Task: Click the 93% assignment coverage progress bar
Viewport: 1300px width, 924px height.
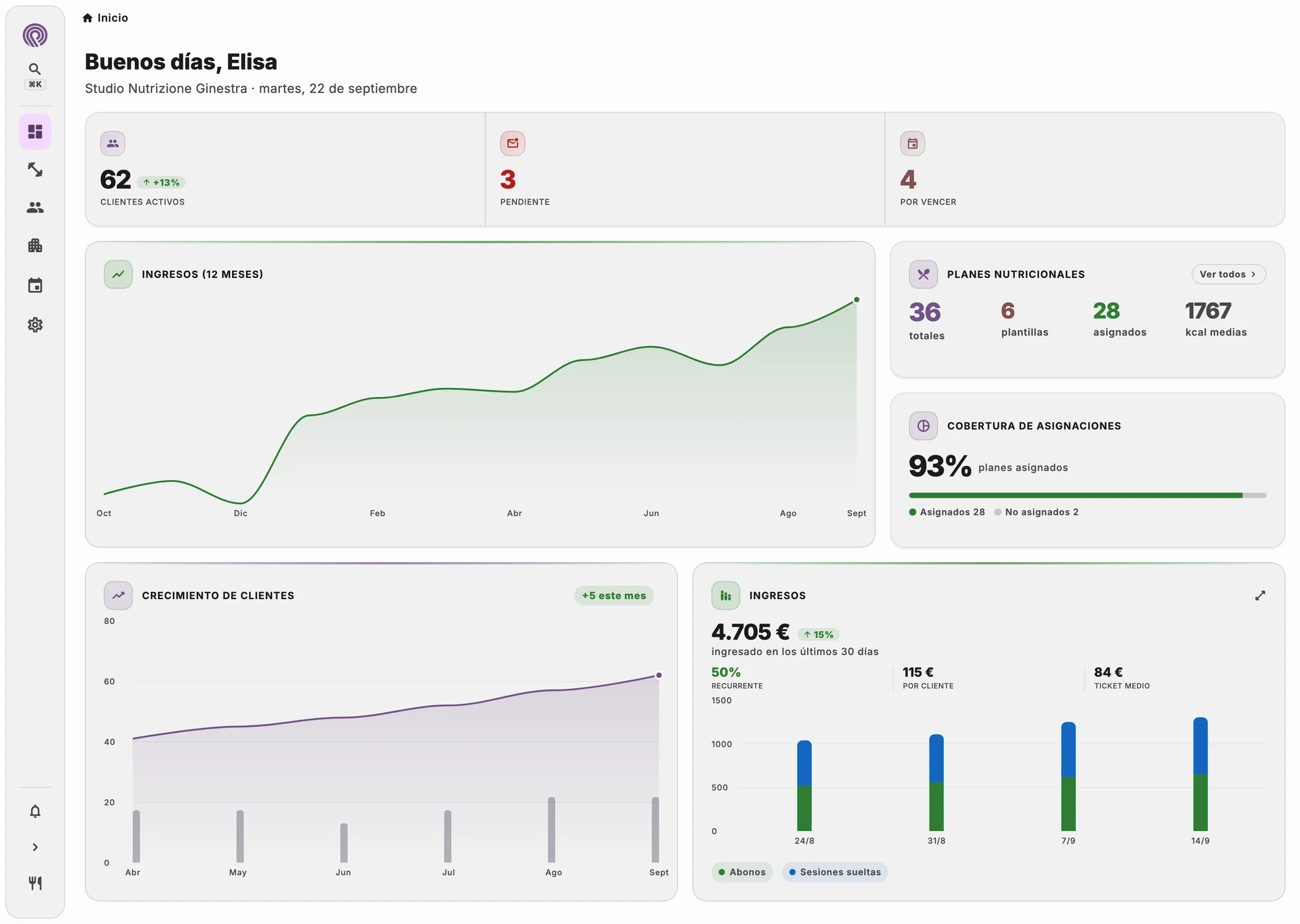Action: point(1087,495)
